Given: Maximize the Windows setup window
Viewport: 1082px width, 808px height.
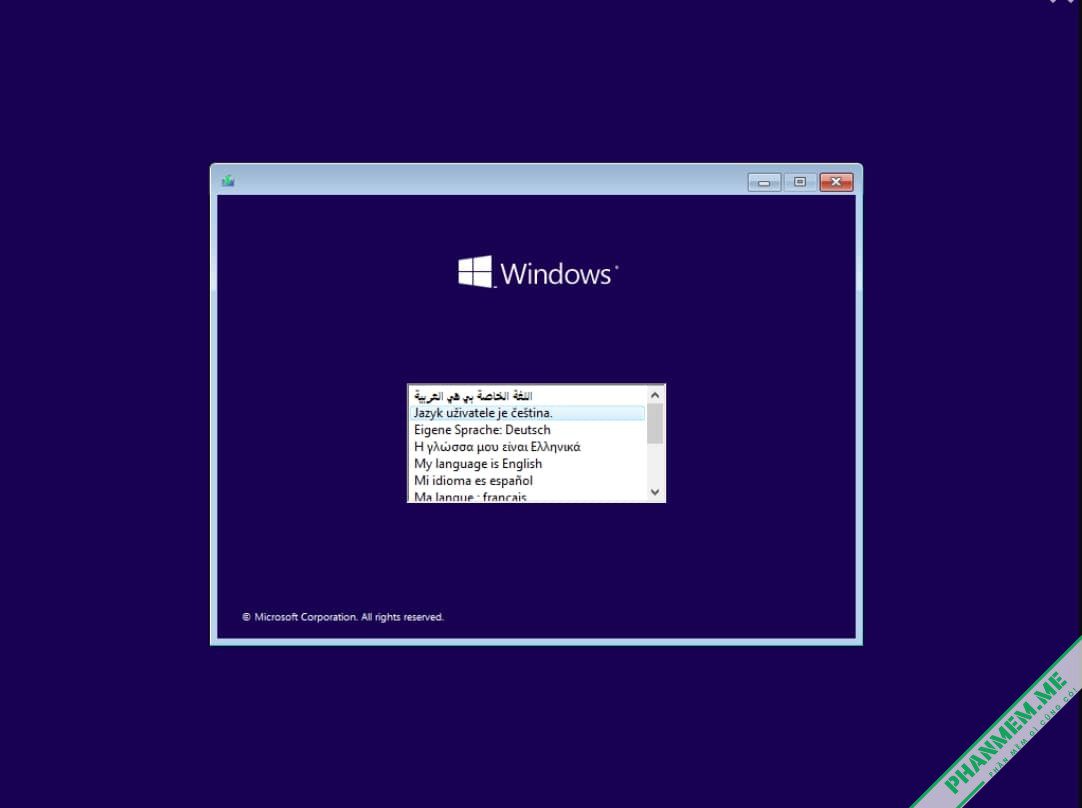Looking at the screenshot, I should pyautogui.click(x=800, y=182).
